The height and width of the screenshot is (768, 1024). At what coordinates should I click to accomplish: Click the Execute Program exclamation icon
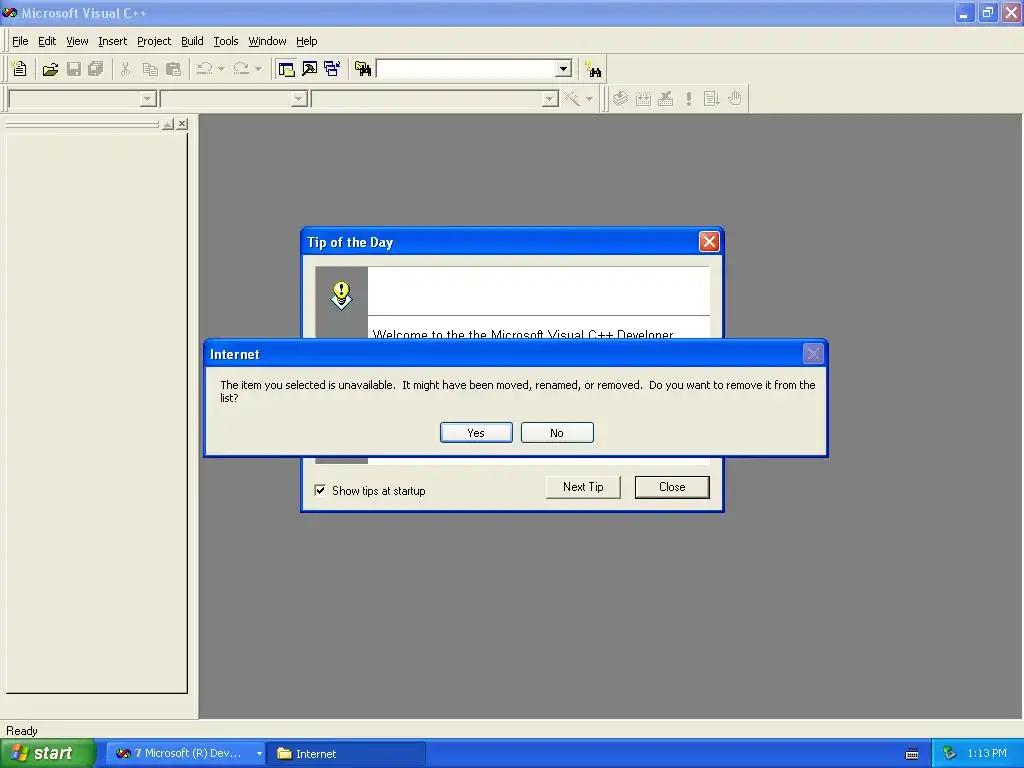click(688, 99)
